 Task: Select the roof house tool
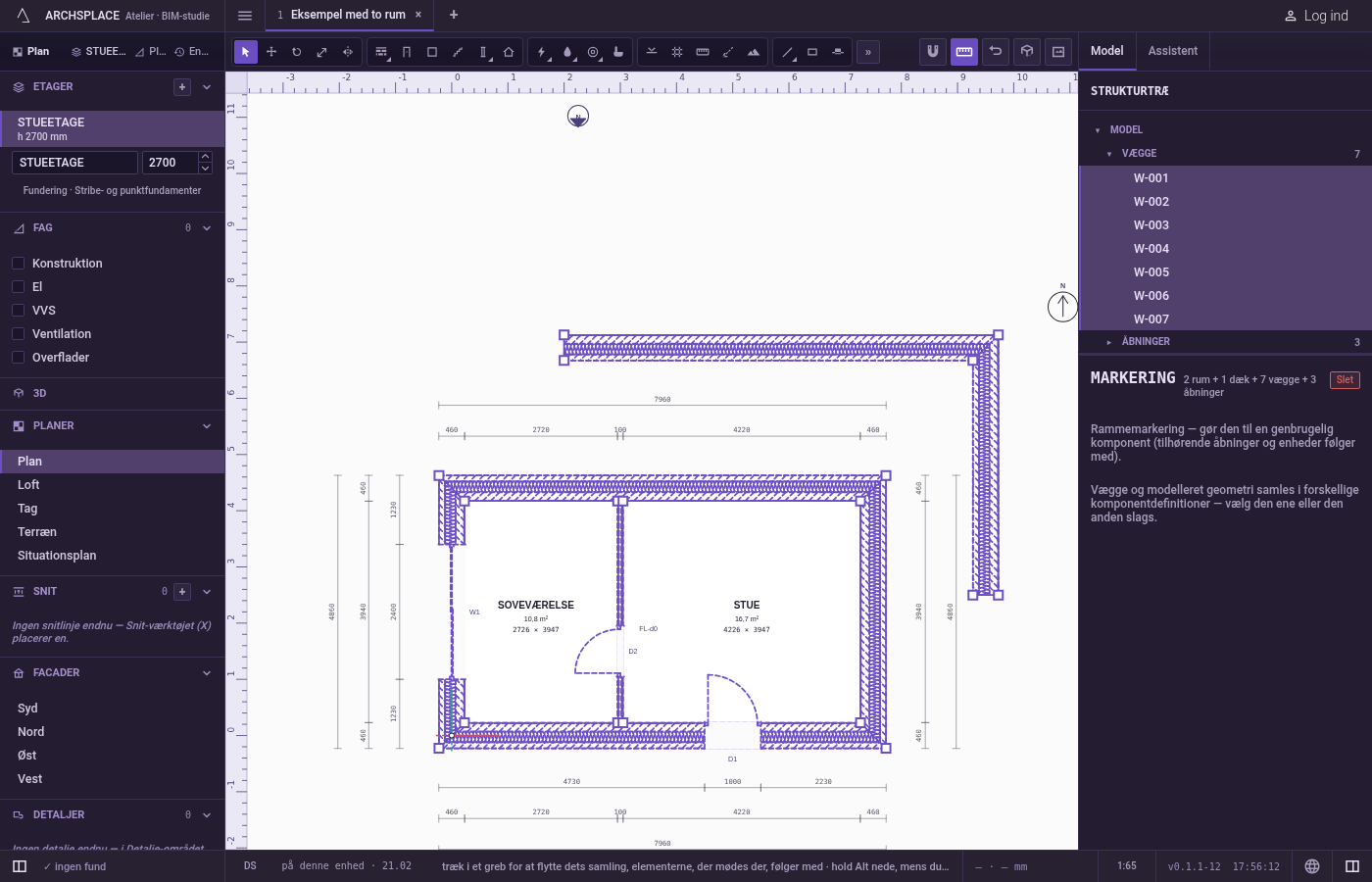click(509, 52)
